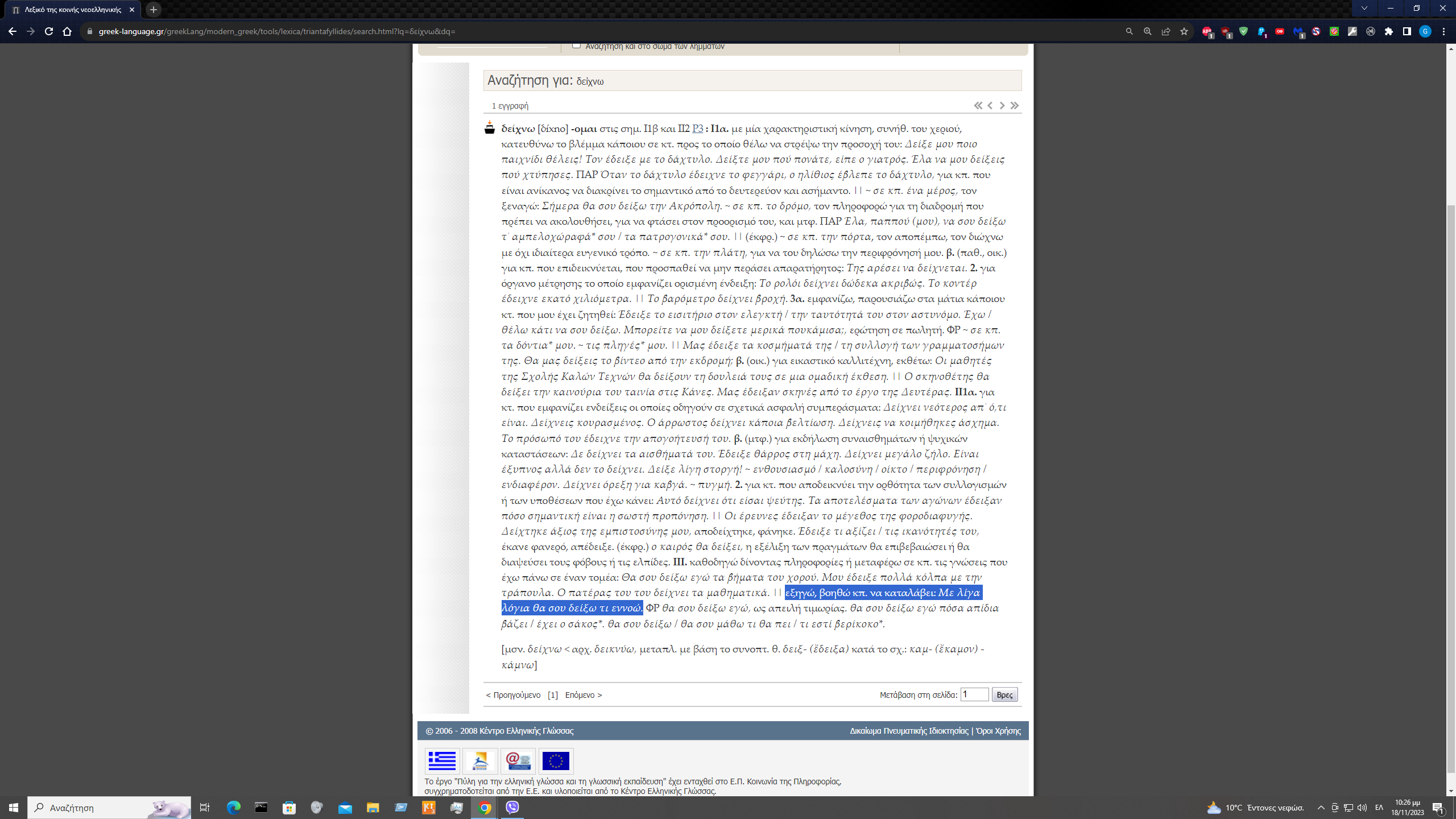Viewport: 1456px width, 819px height.
Task: Open Chrome's three-dot menu
Action: coord(1443,32)
